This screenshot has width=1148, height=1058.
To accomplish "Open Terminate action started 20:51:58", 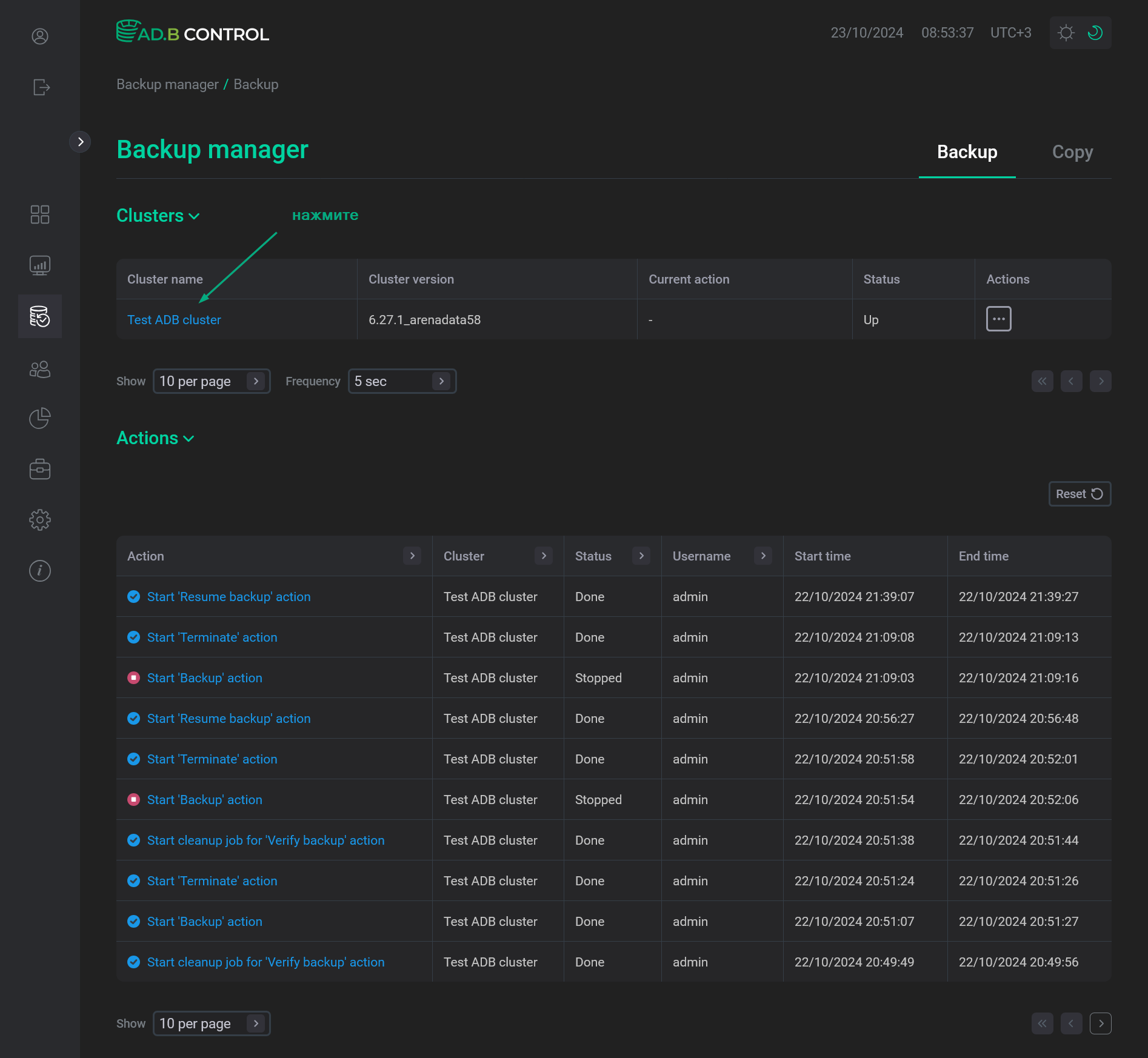I will (212, 759).
